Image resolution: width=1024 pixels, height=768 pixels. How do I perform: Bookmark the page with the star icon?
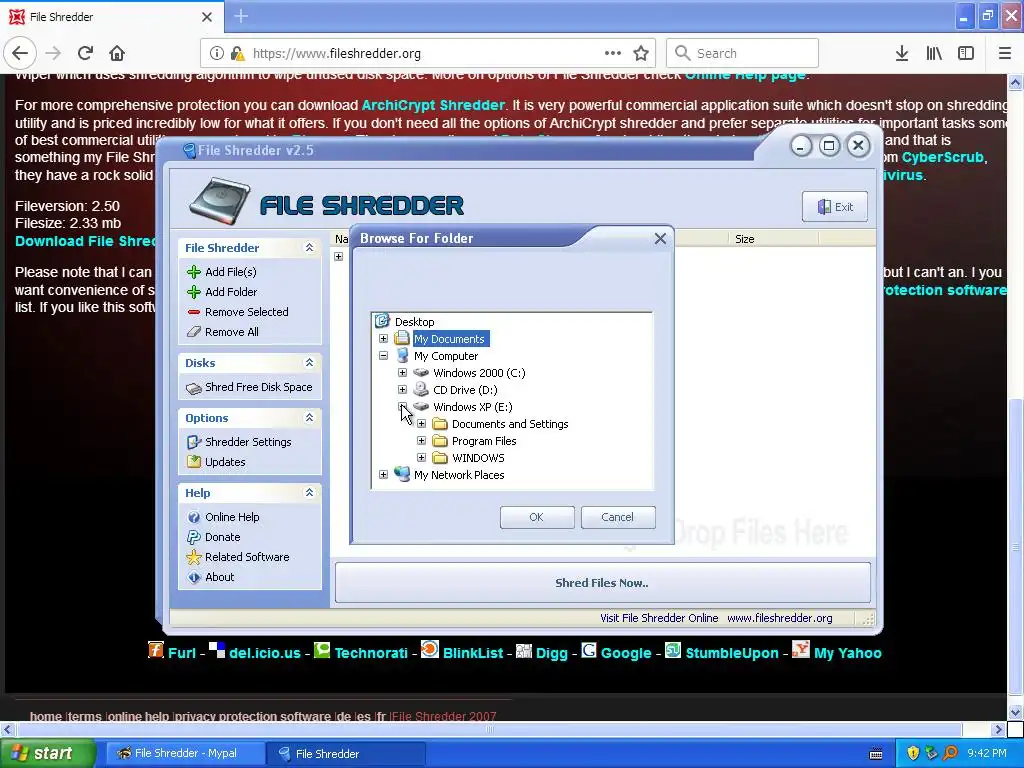tap(641, 53)
